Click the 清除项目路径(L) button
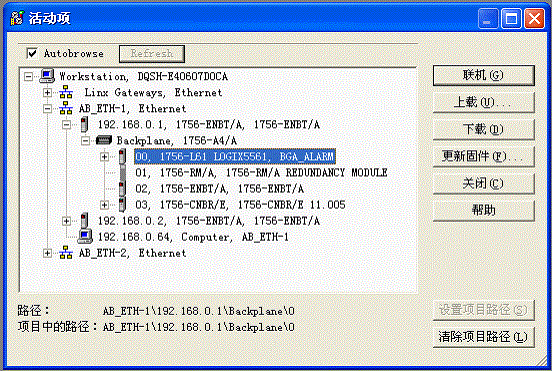Image resolution: width=552 pixels, height=371 pixels. tap(483, 337)
